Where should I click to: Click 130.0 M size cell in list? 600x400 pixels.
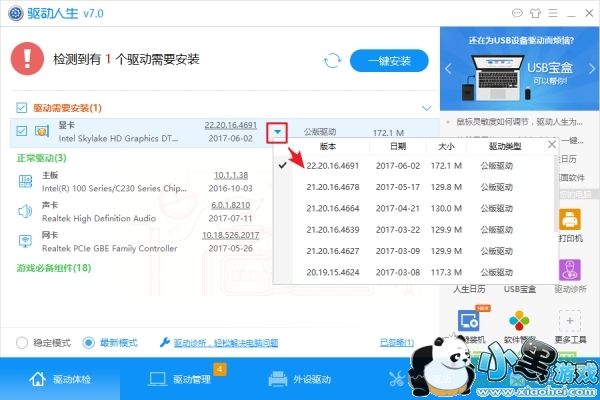446,209
